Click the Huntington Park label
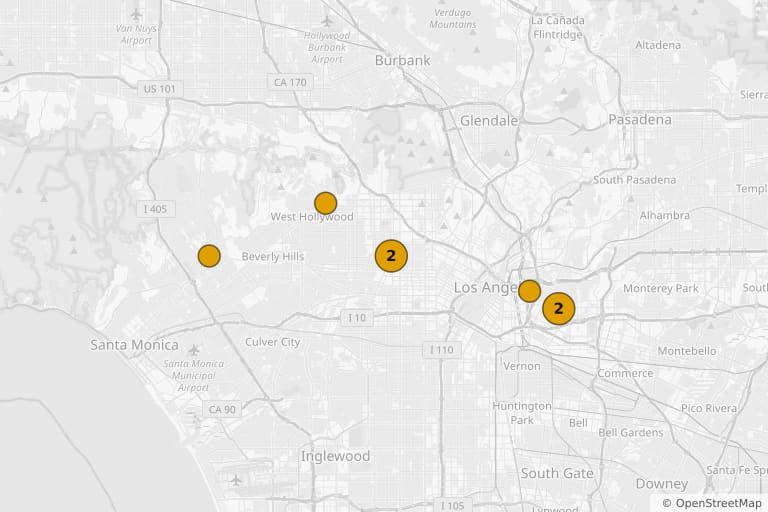This screenshot has height=512, width=768. [522, 413]
